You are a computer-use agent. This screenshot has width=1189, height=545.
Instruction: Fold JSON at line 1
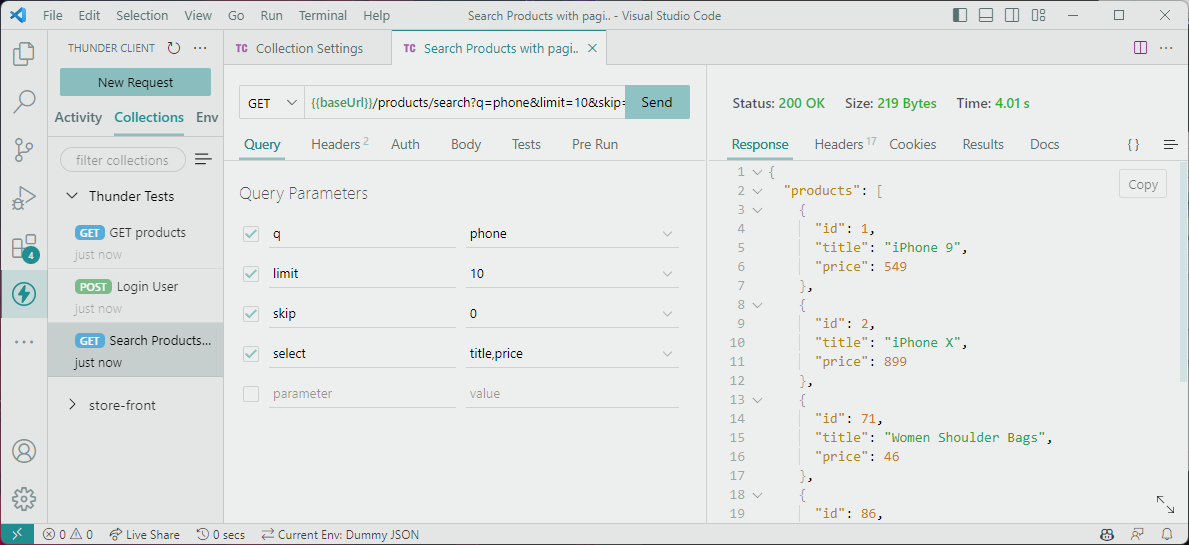coord(757,172)
